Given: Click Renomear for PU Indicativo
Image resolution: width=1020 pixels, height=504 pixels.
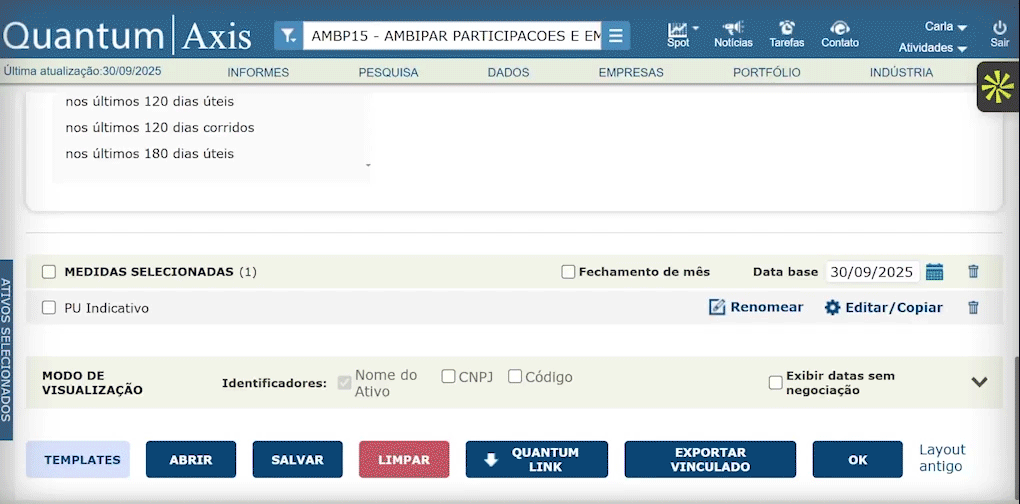Looking at the screenshot, I should click(x=756, y=308).
